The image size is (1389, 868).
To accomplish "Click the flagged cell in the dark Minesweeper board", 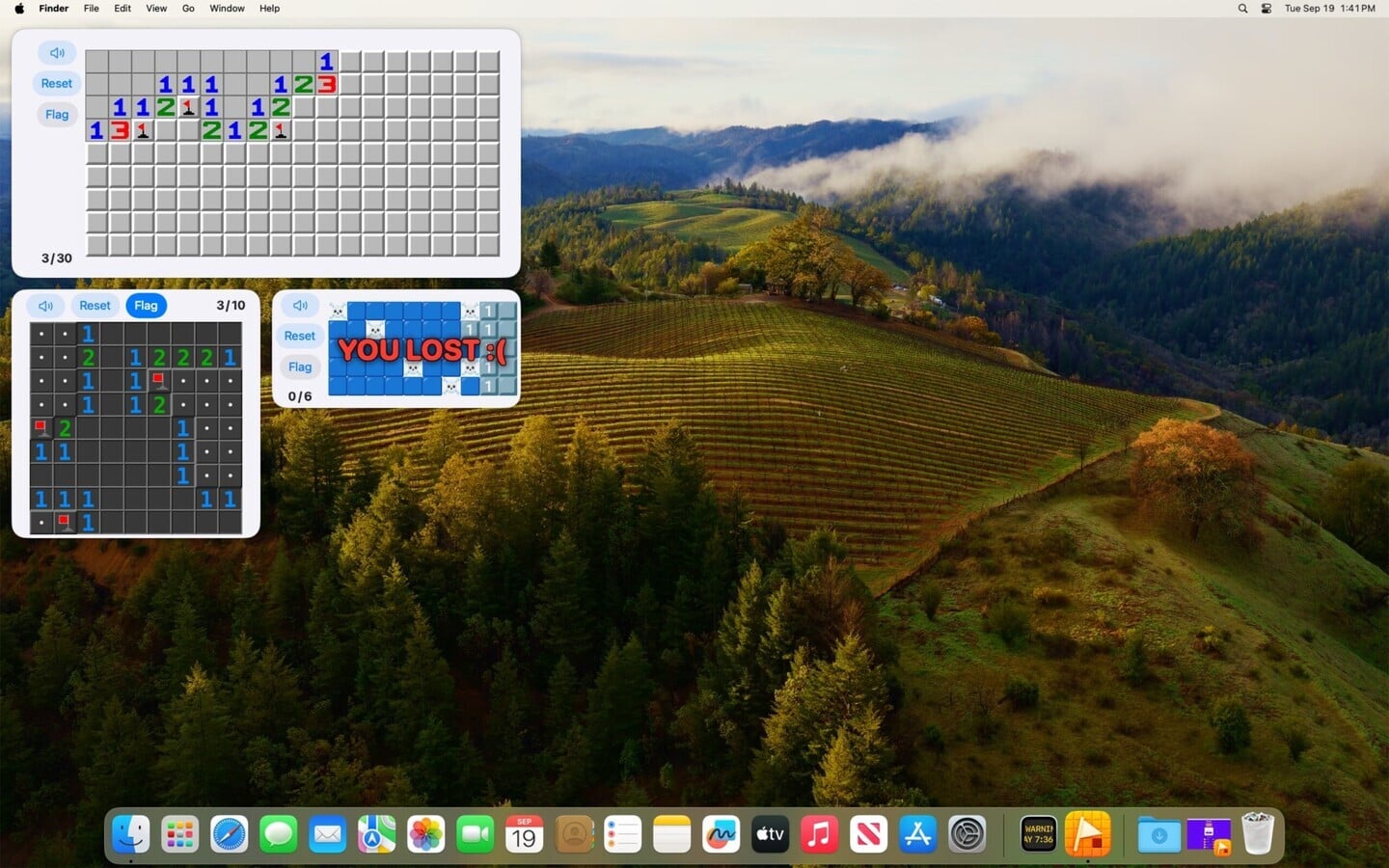I will (x=158, y=379).
